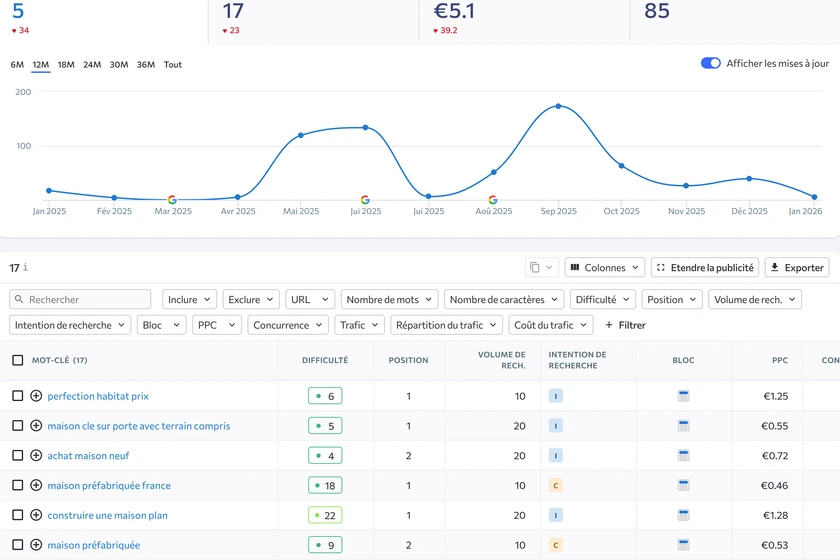Screen dimensions: 840x560
Task: Click the Google update marker at Aoû 2025
Action: click(492, 200)
